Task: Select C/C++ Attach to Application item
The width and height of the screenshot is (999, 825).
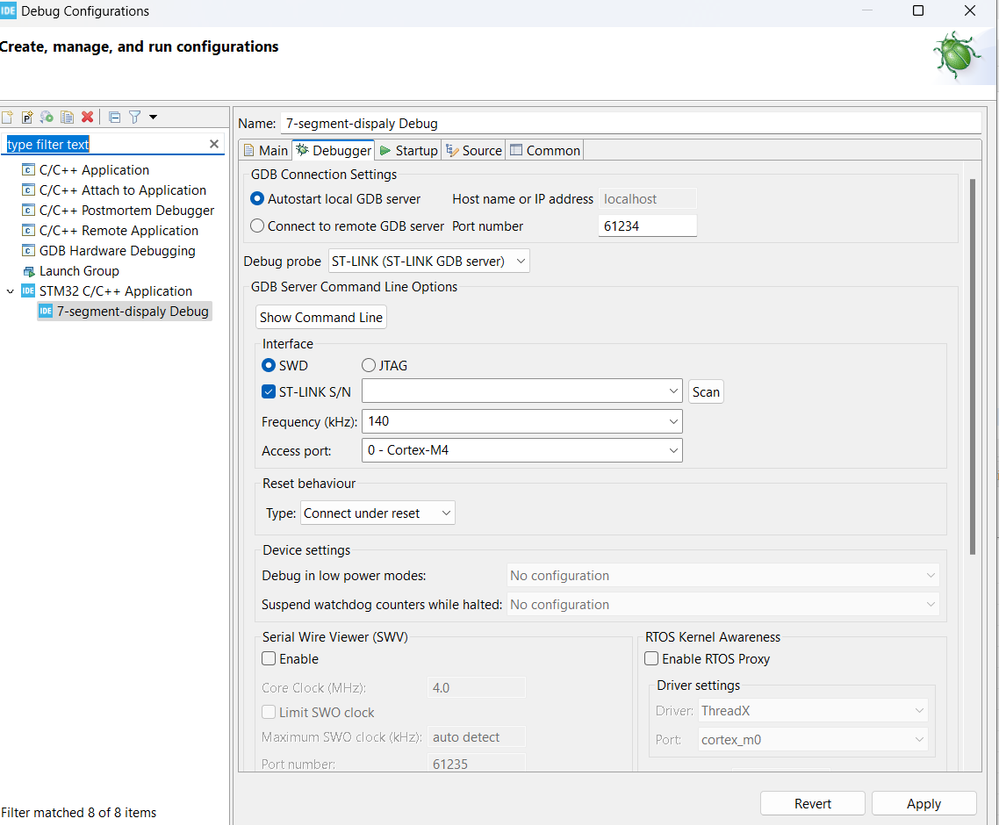Action: point(114,190)
